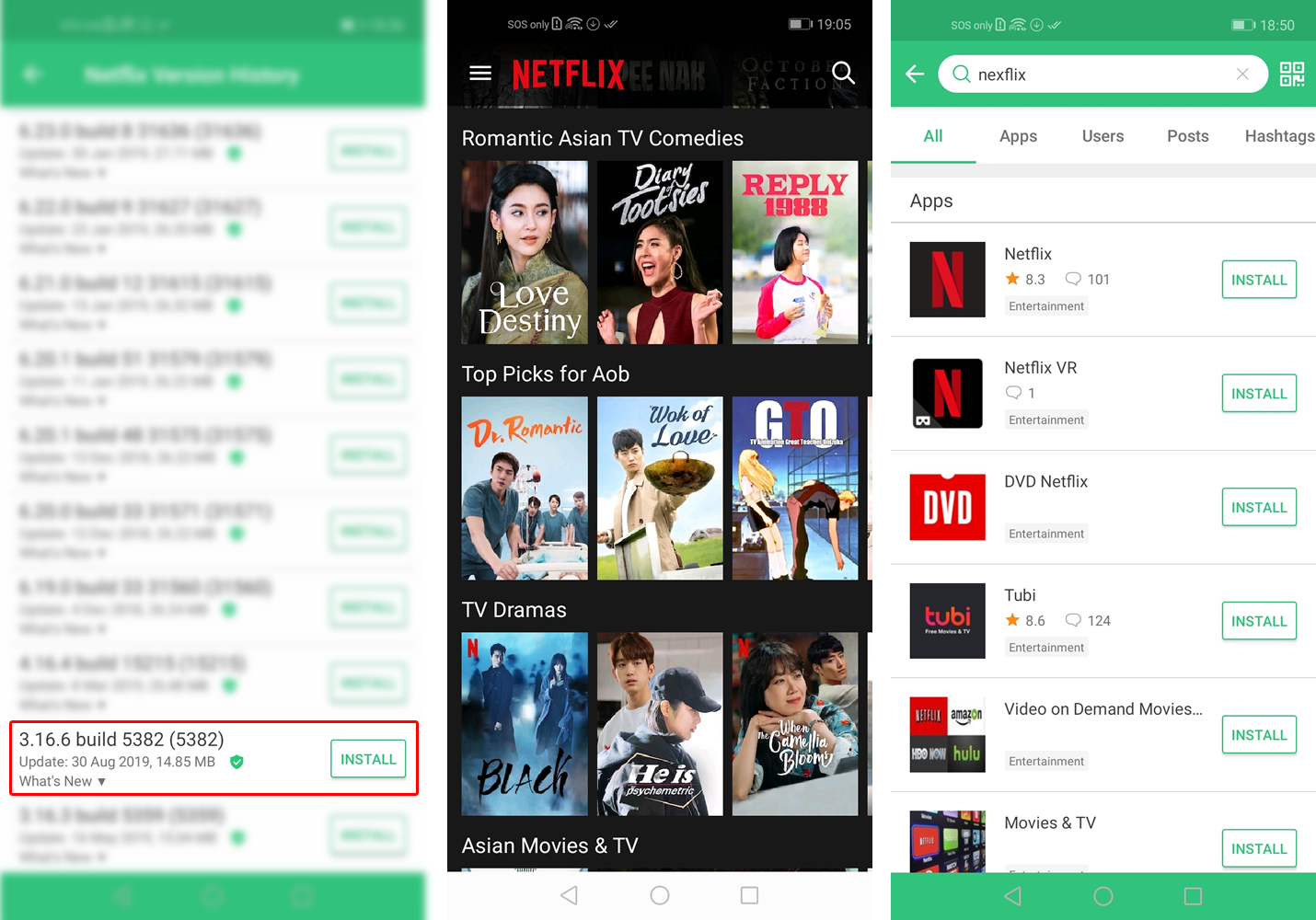Open the Netflix hamburger menu
This screenshot has width=1316, height=920.
click(x=480, y=73)
